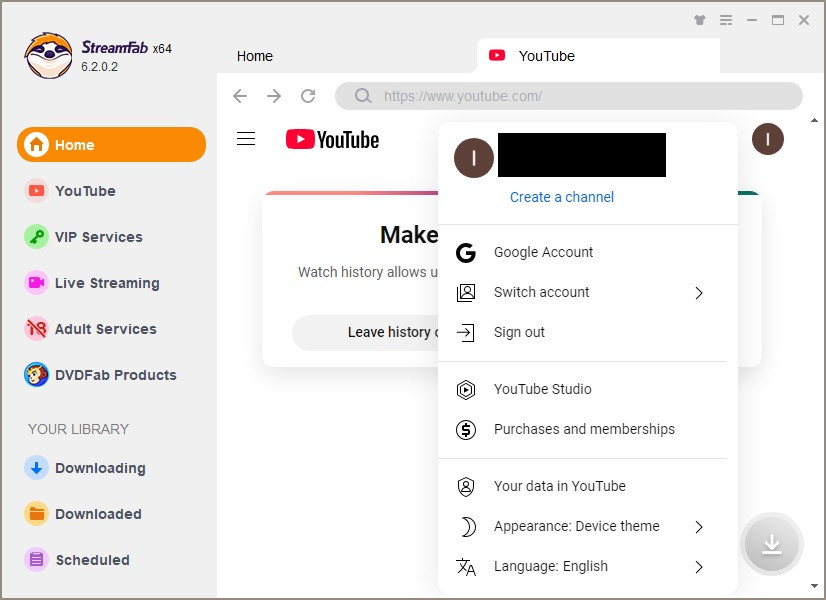
Task: Open Live Streaming in sidebar
Action: tap(107, 283)
